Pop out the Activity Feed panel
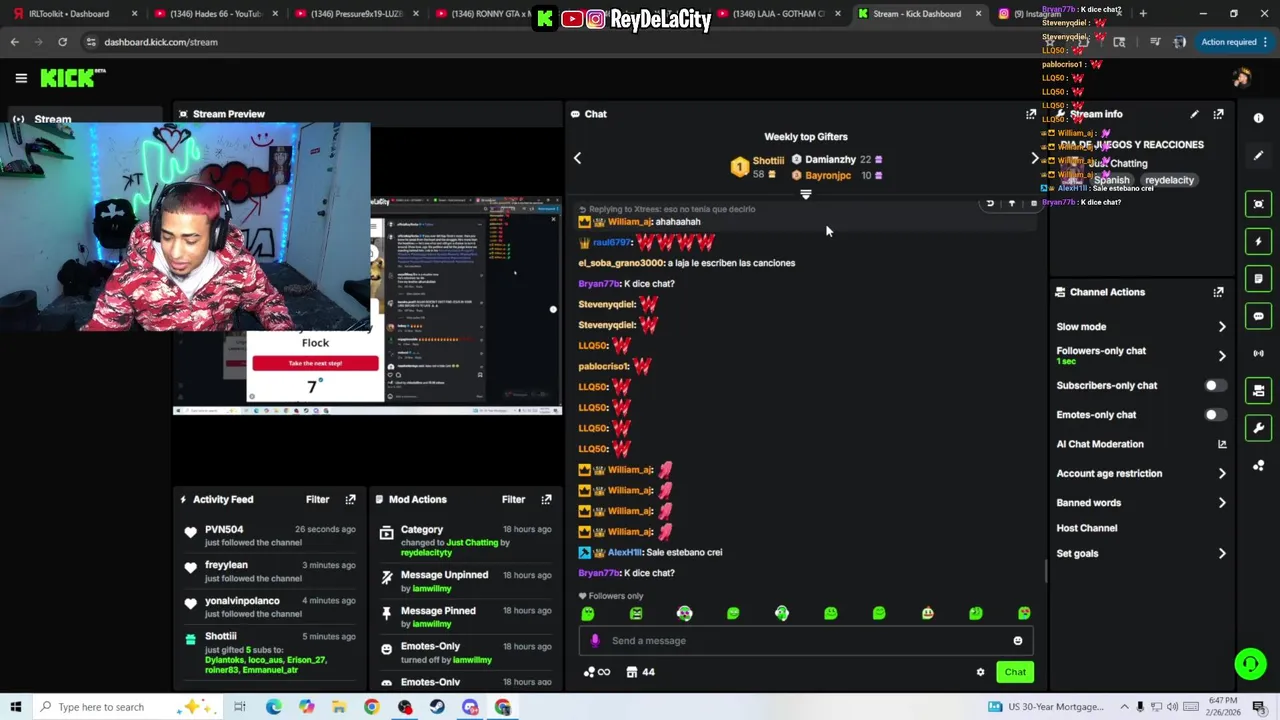1280x720 pixels. (350, 499)
